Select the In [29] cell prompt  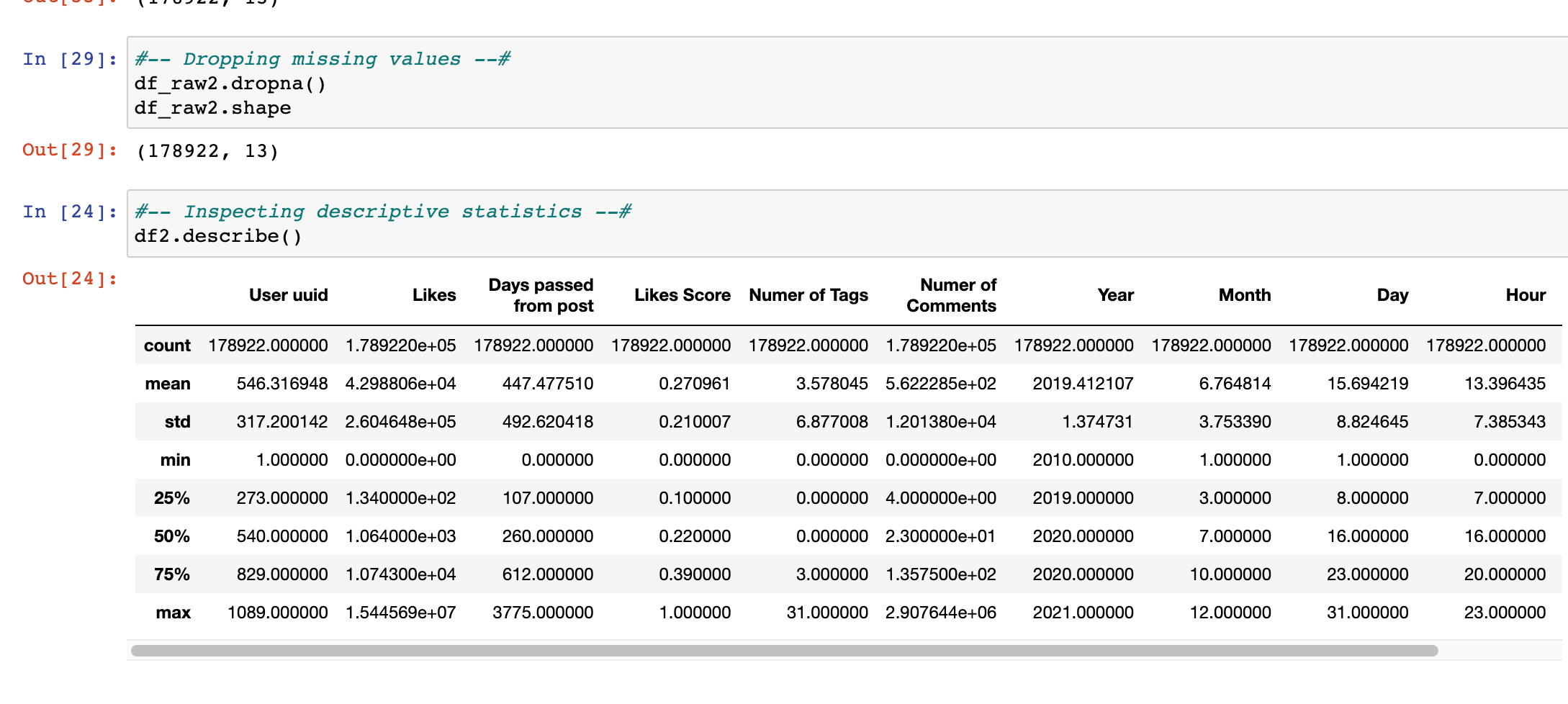(x=70, y=59)
